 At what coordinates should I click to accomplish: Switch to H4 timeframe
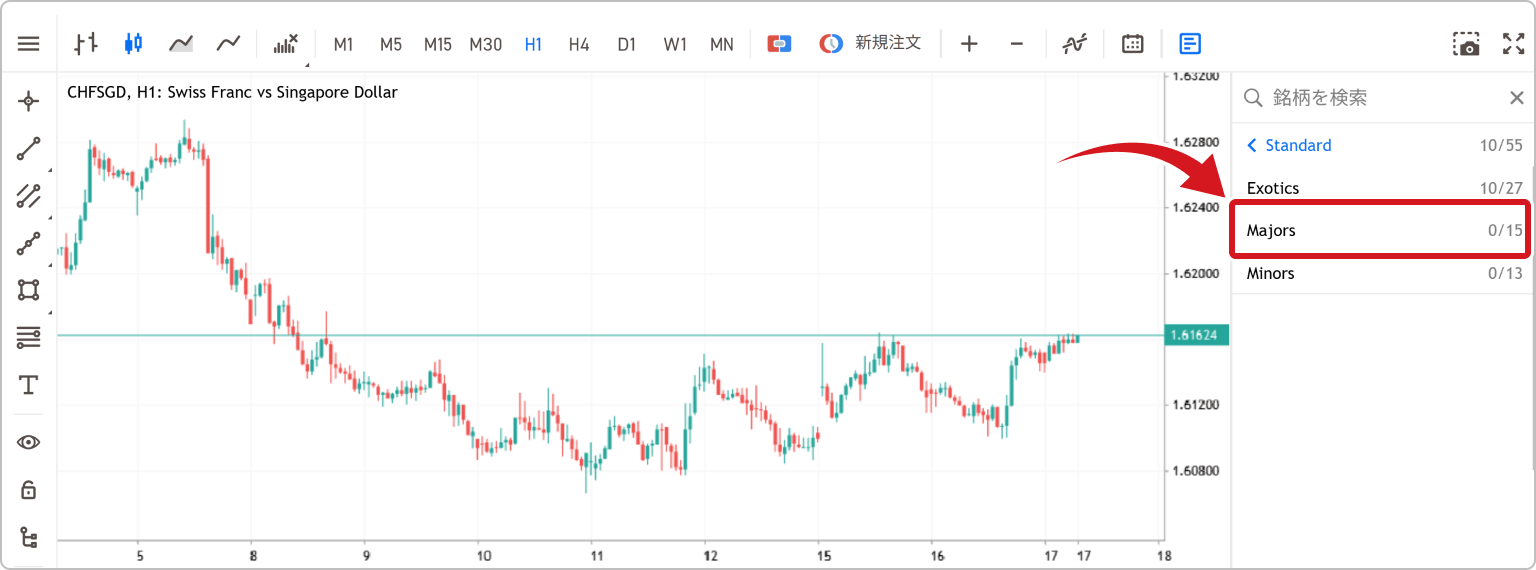click(579, 44)
